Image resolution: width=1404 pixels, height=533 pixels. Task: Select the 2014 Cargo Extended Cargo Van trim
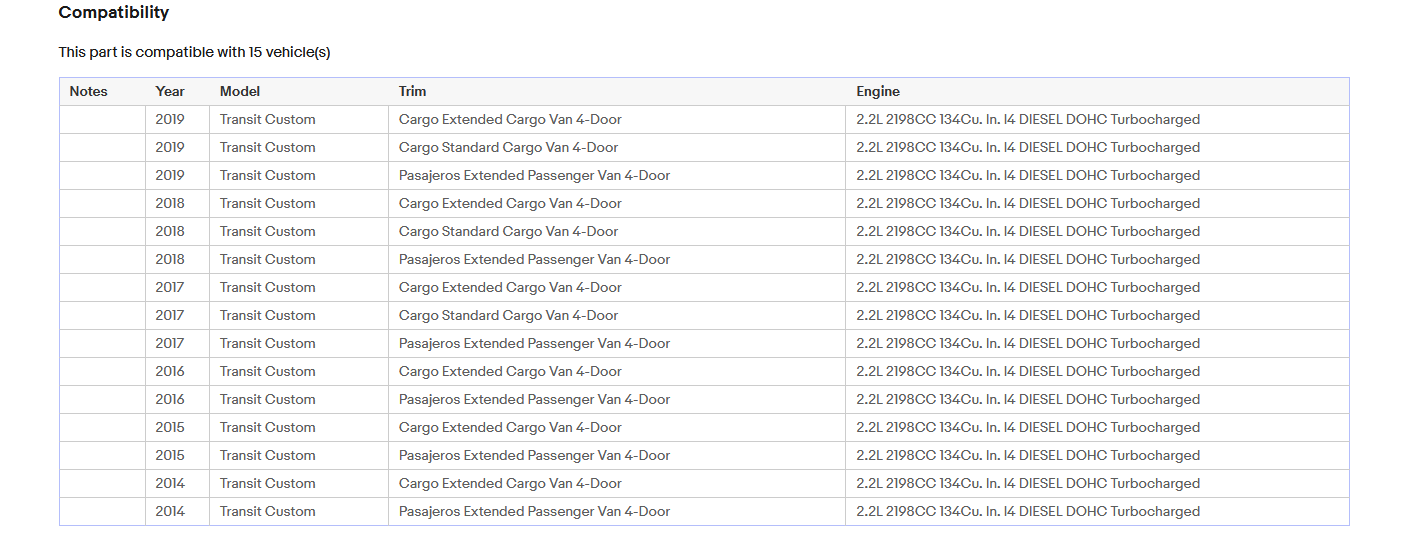click(x=510, y=483)
